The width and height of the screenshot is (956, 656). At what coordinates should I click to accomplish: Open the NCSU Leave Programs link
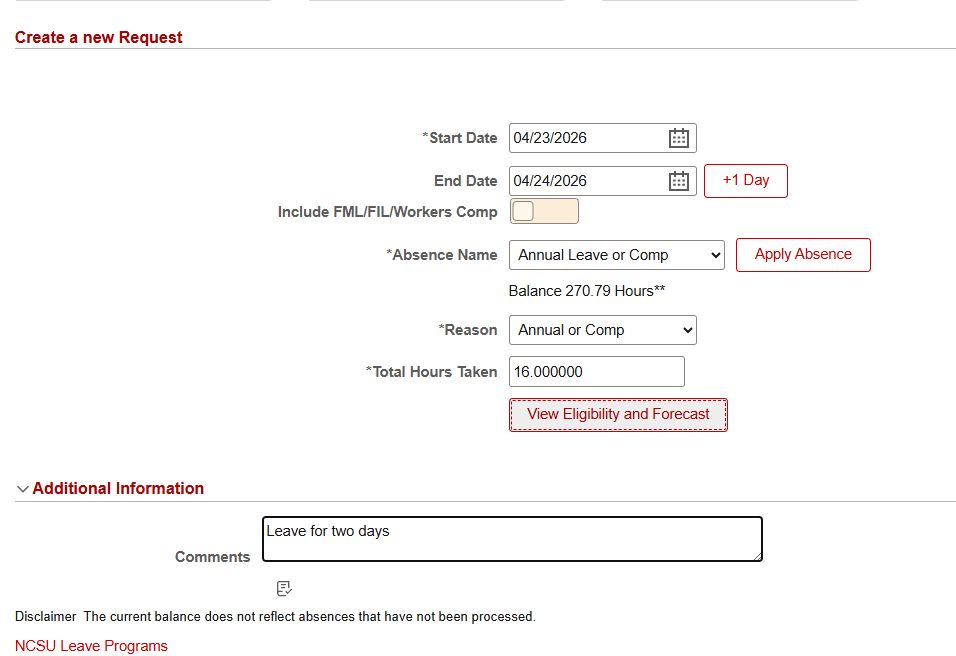[x=91, y=646]
